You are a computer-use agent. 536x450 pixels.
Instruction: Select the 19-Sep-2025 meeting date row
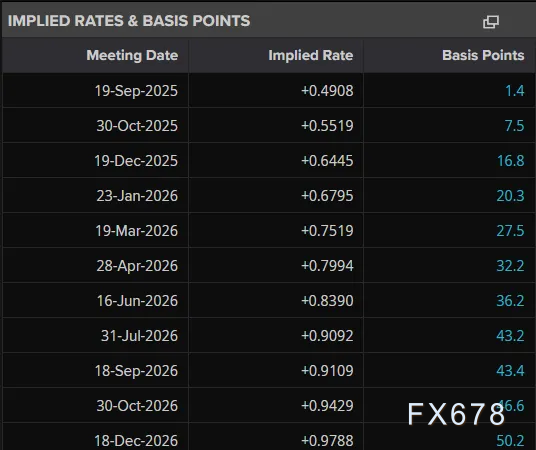click(269, 91)
